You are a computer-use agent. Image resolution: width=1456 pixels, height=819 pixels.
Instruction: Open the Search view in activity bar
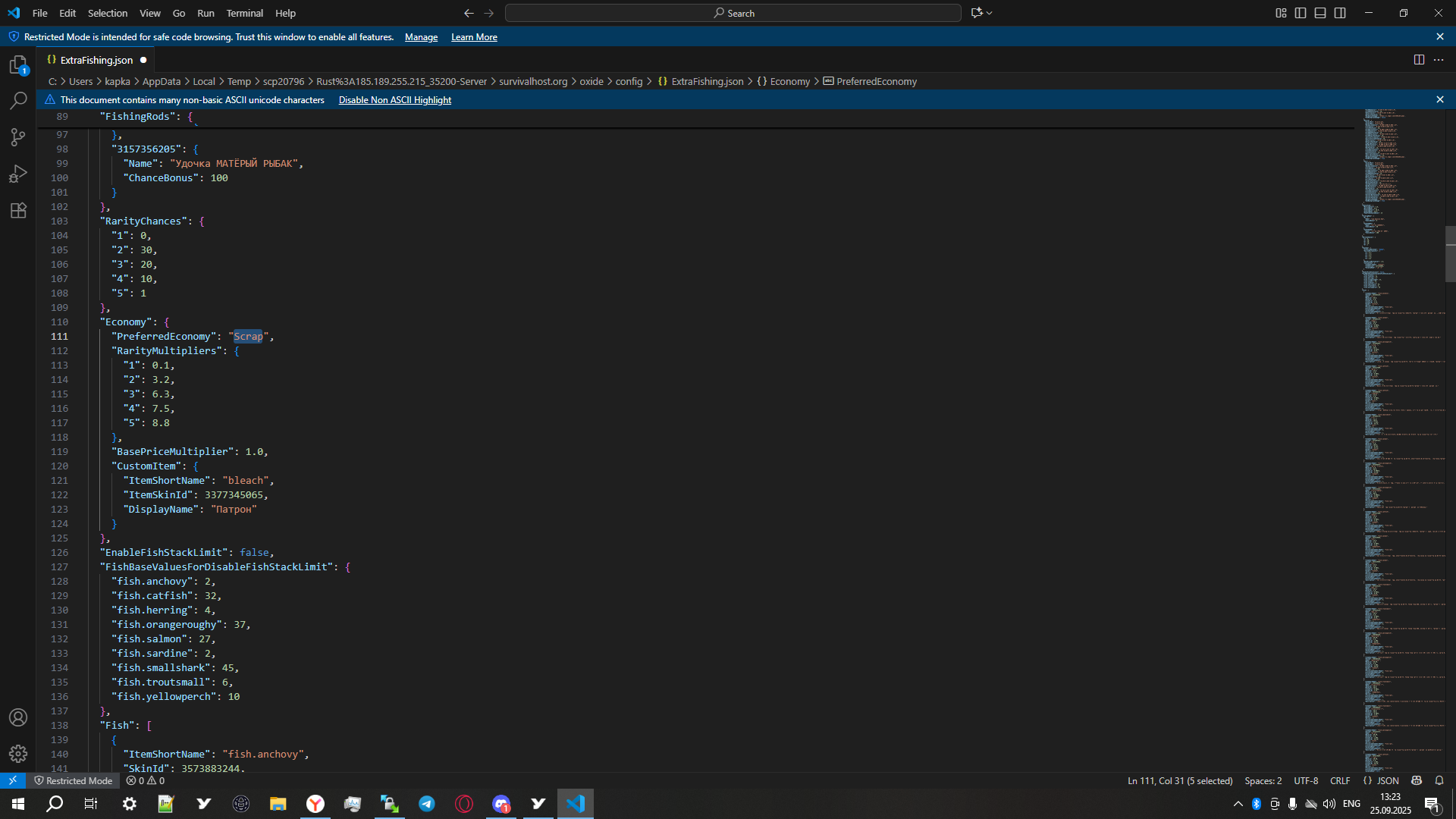(x=18, y=101)
